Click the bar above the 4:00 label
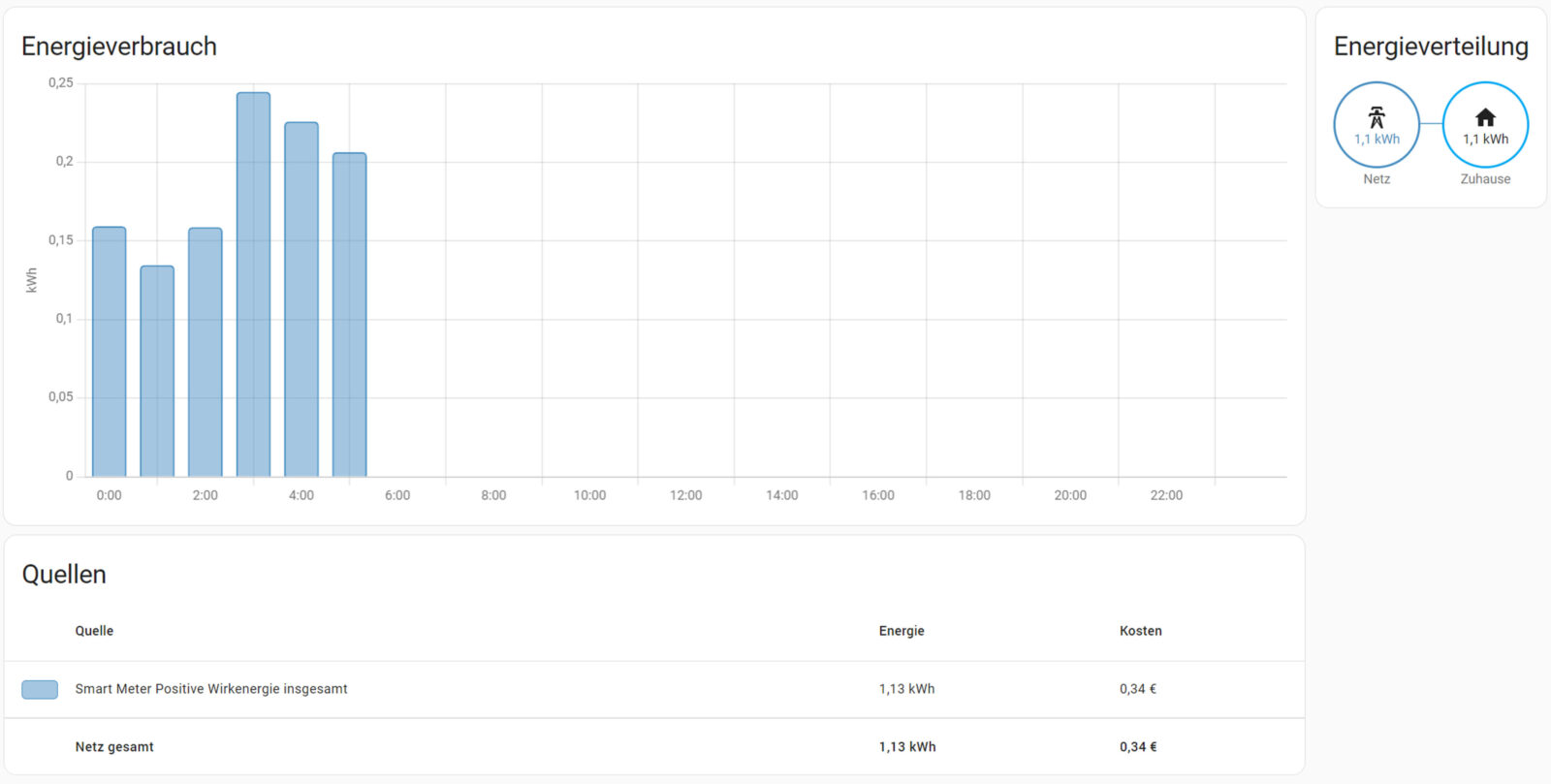Screen dimensions: 1551x784 [x=301, y=298]
